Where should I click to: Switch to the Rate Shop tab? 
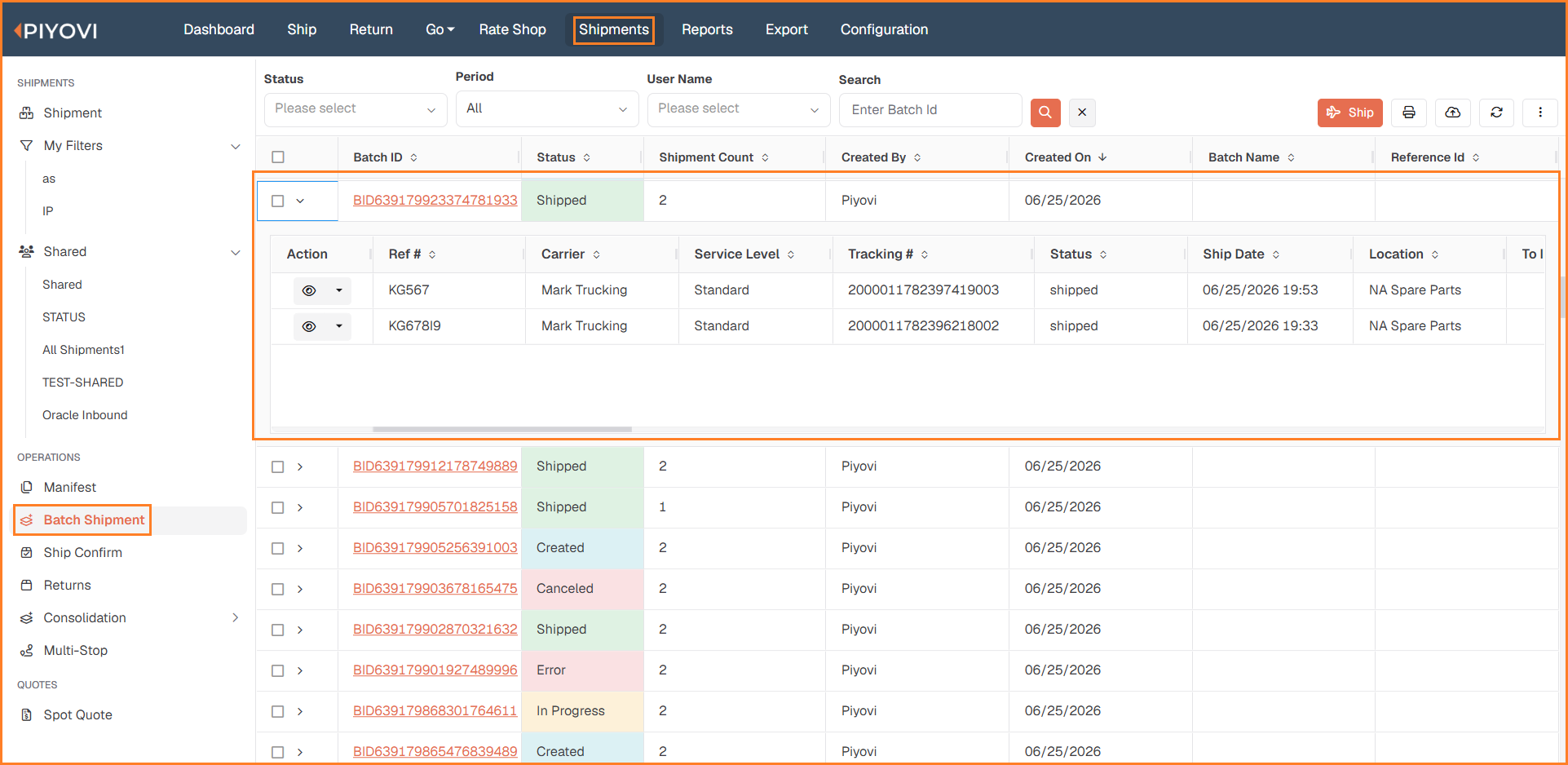[512, 29]
